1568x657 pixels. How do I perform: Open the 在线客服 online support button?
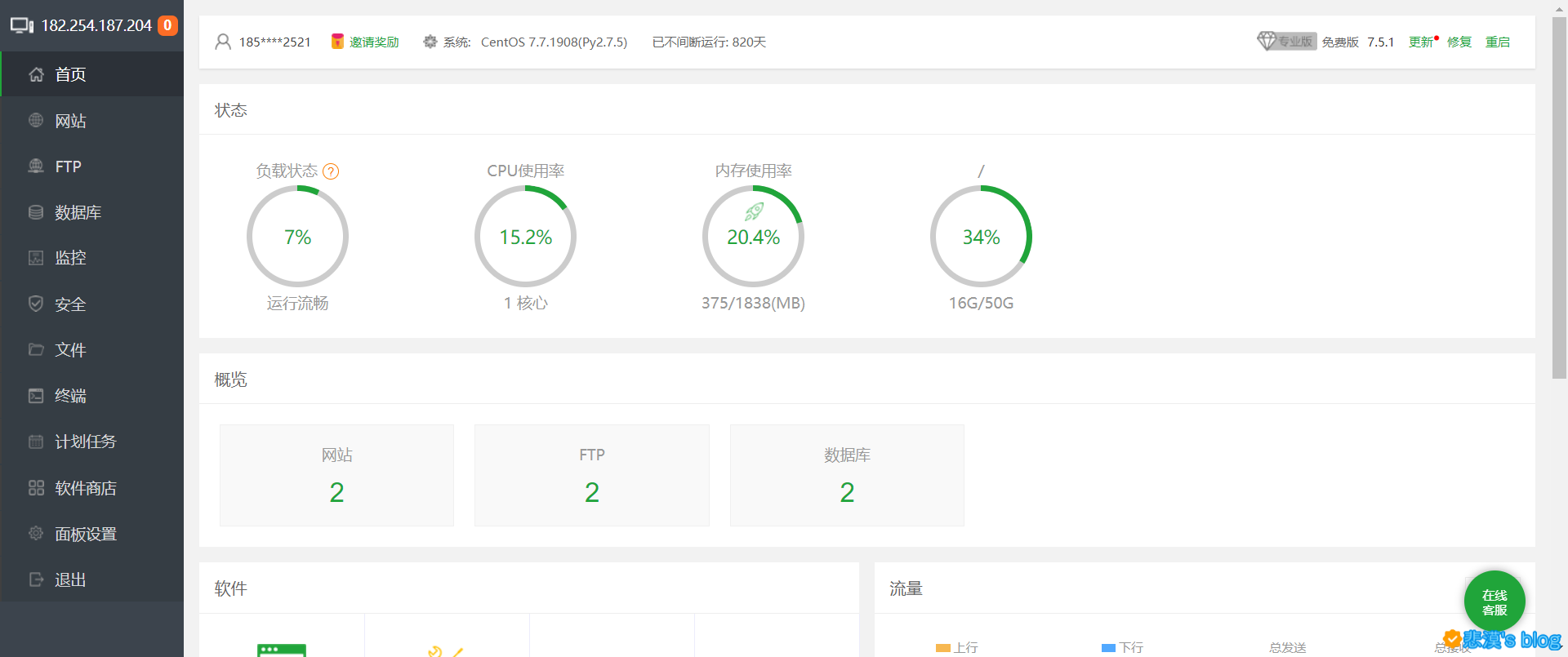click(1494, 602)
